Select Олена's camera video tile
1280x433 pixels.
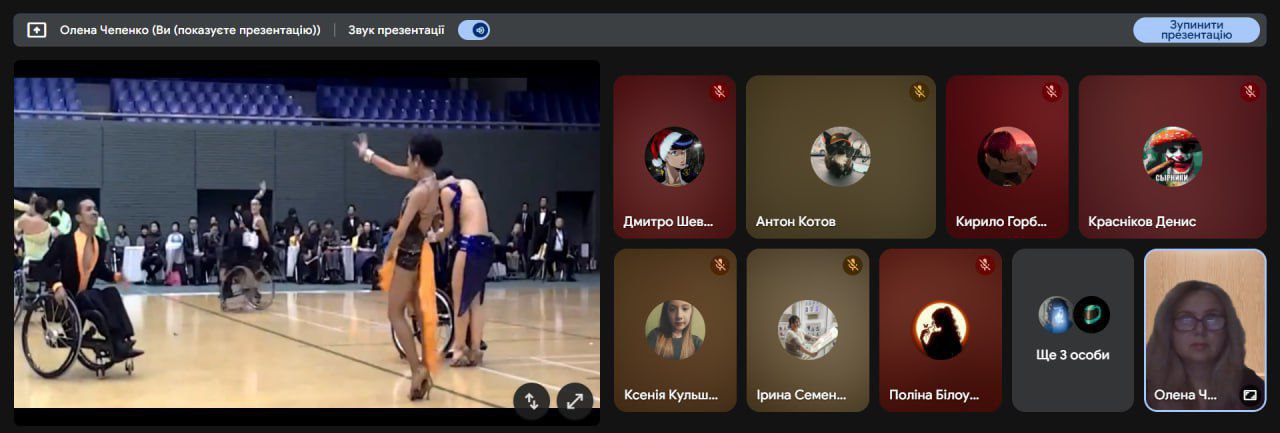[1205, 320]
